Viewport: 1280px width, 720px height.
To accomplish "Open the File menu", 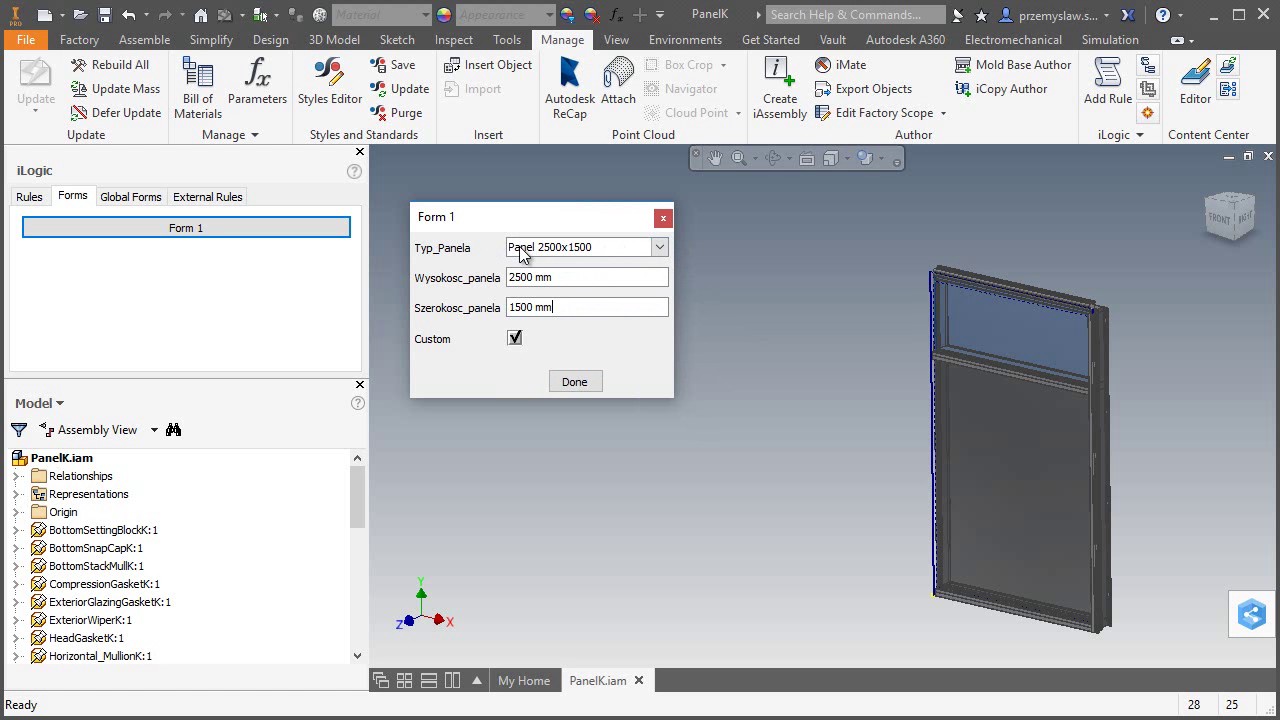I will 25,40.
